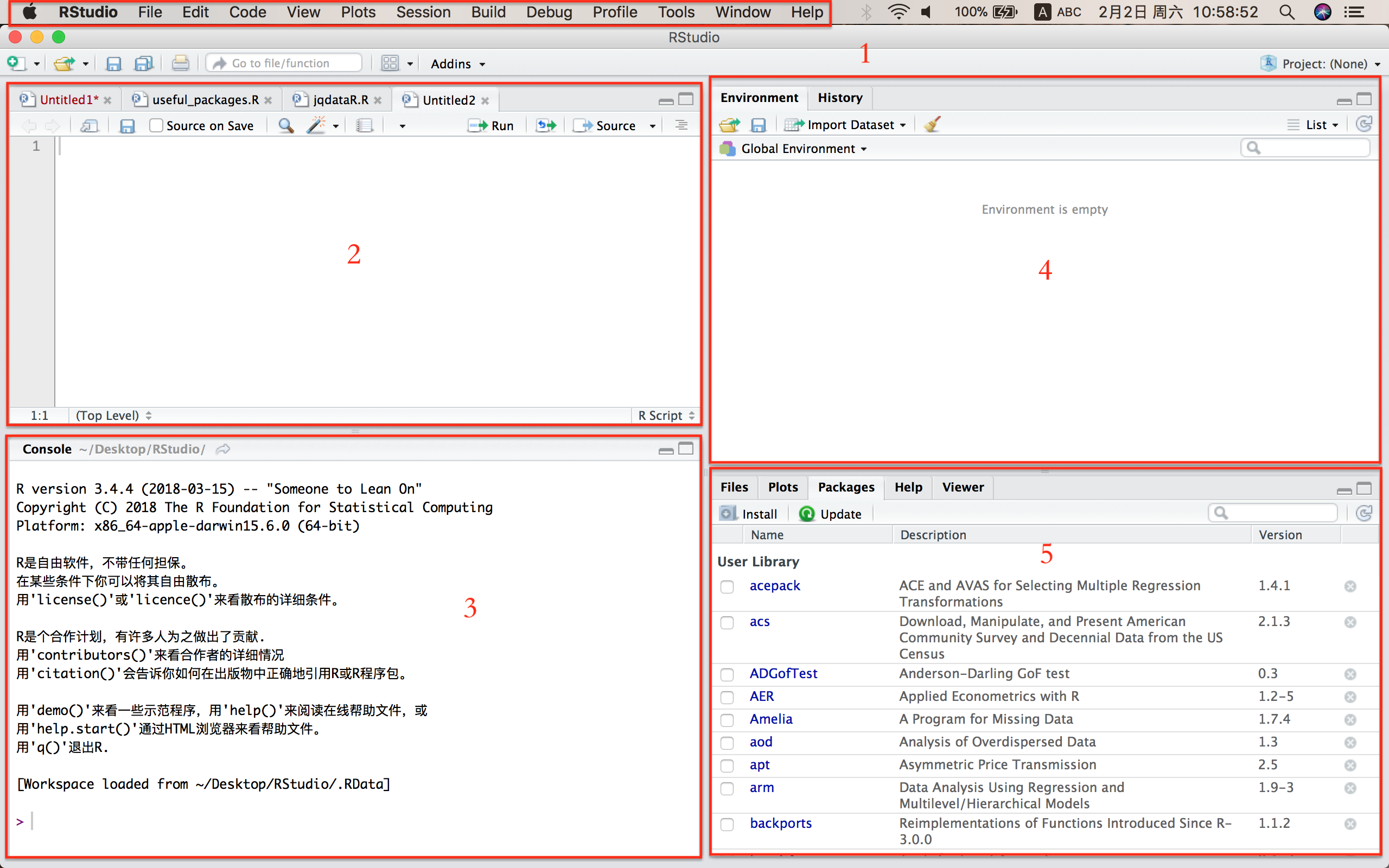Screen dimensions: 1389x868
Task: Open the backports package link
Action: click(780, 823)
